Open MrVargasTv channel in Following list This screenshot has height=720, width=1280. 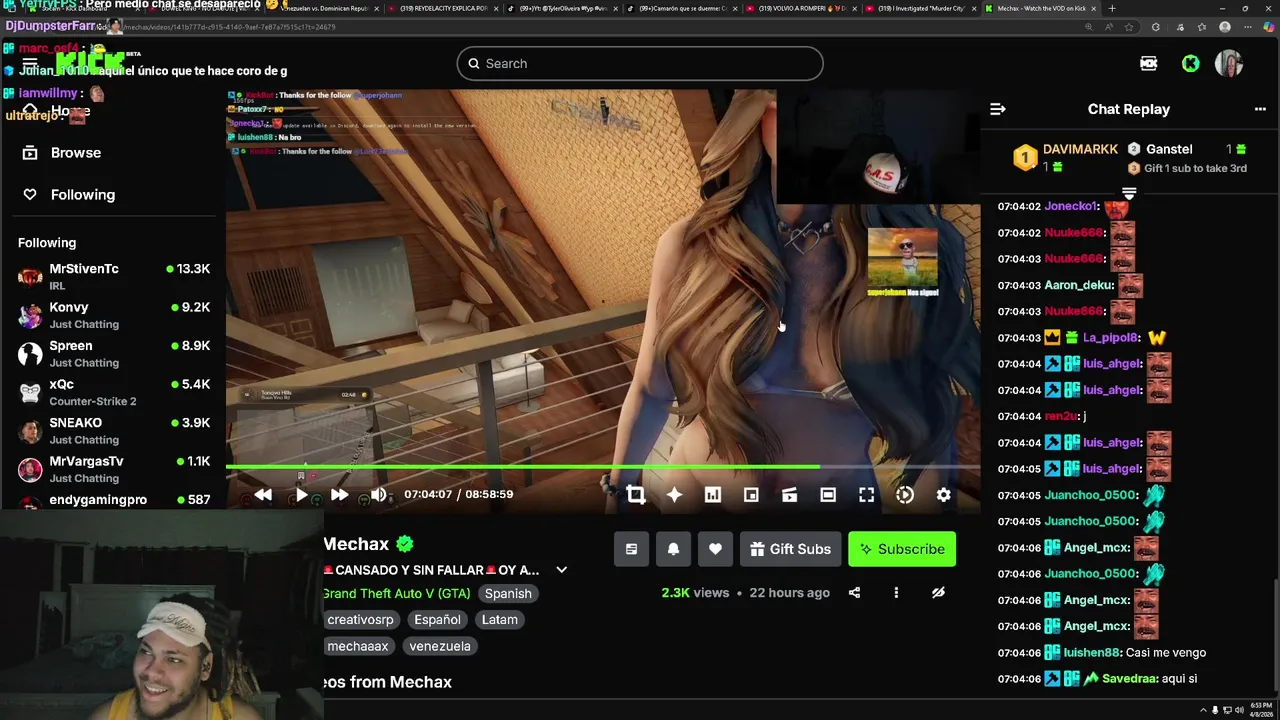pos(113,469)
